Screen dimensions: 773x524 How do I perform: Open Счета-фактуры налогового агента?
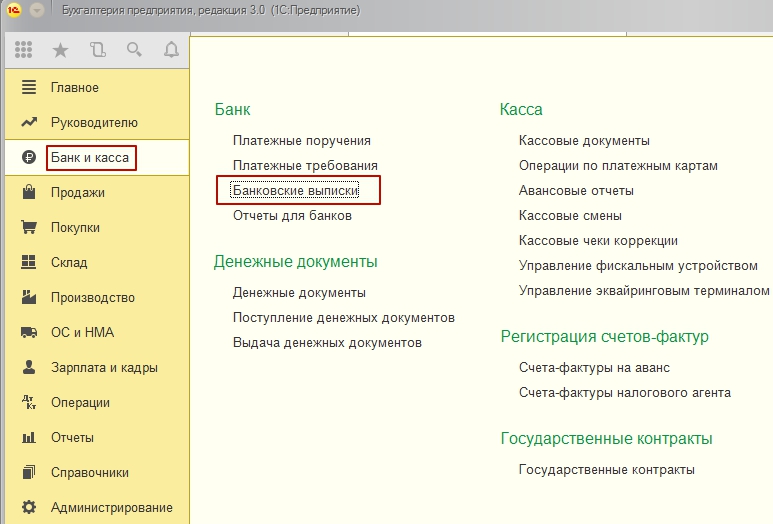coord(625,393)
